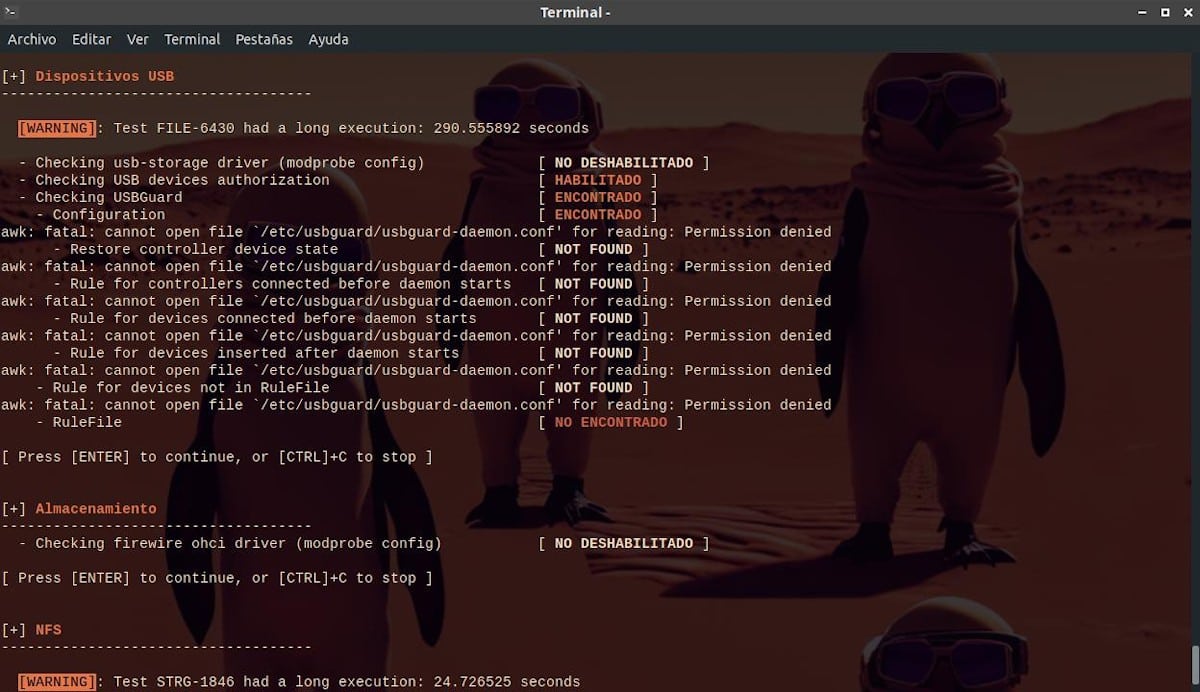The height and width of the screenshot is (692, 1200).
Task: Open the Ayuda menu
Action: coord(328,39)
